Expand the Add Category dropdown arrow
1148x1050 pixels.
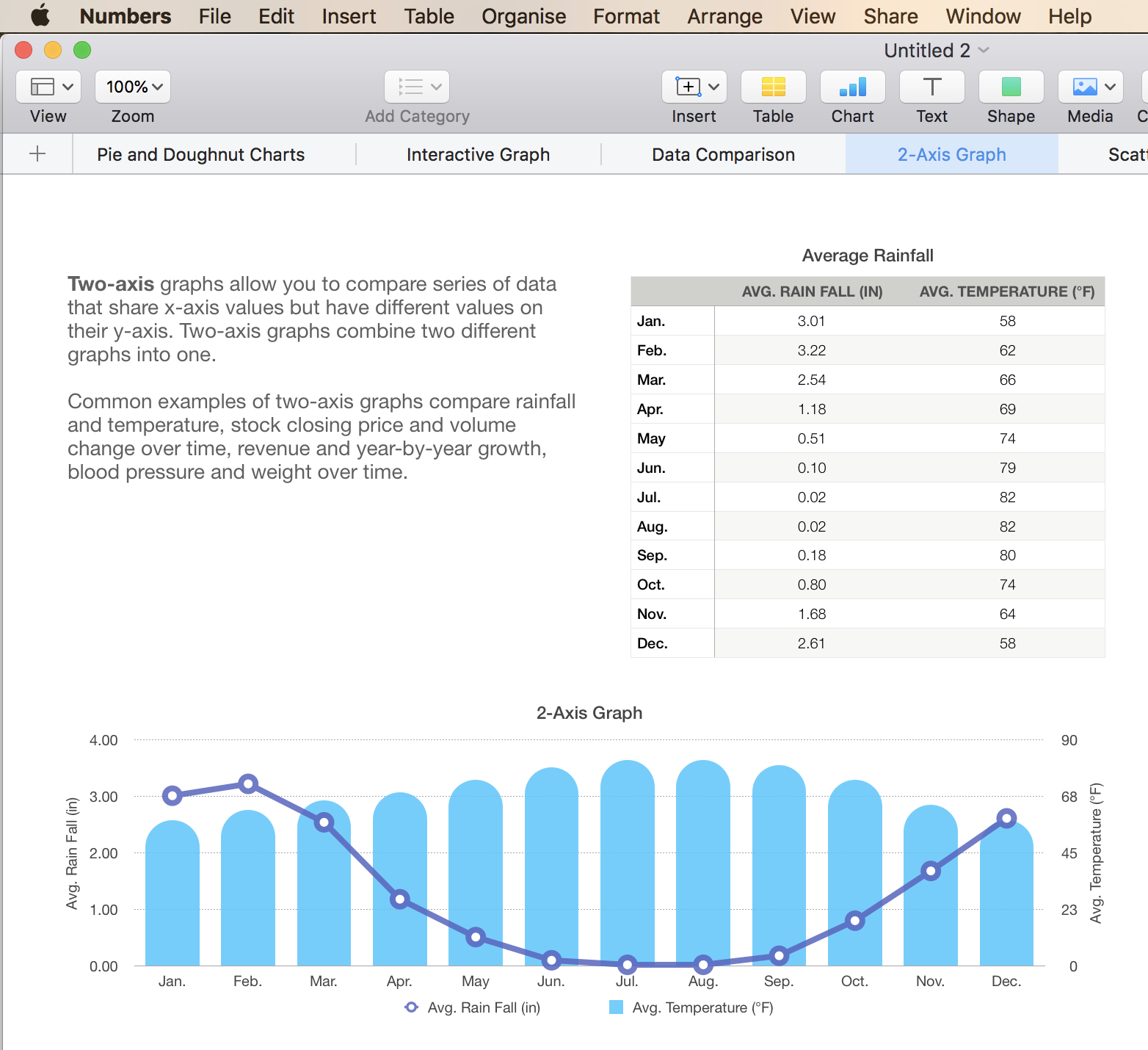click(x=436, y=87)
